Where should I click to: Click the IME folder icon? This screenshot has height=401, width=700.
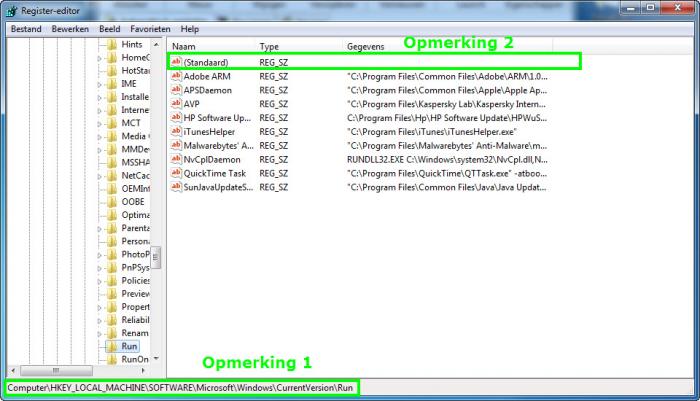coord(112,84)
